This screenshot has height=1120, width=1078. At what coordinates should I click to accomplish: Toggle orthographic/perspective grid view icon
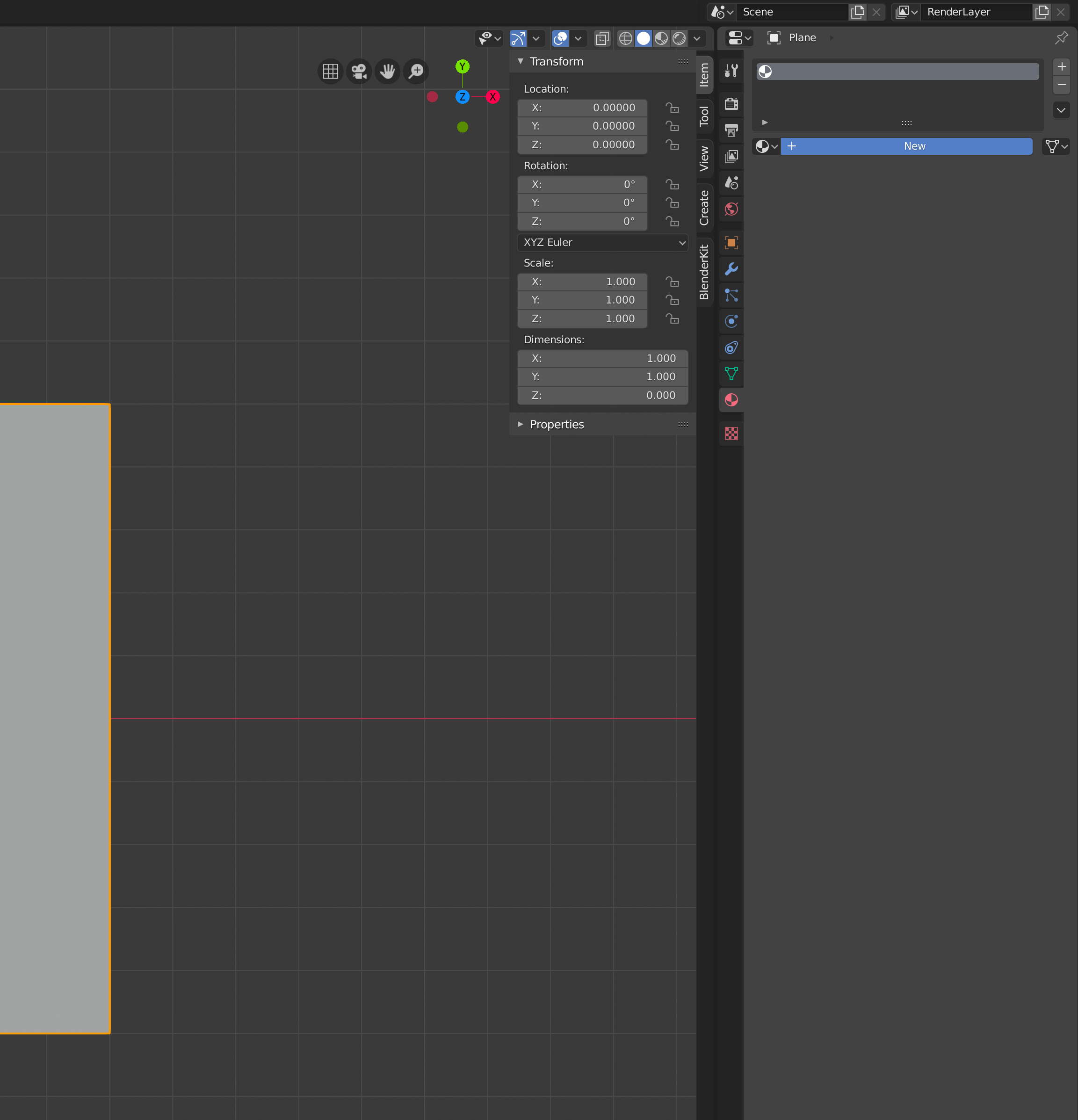coord(330,72)
